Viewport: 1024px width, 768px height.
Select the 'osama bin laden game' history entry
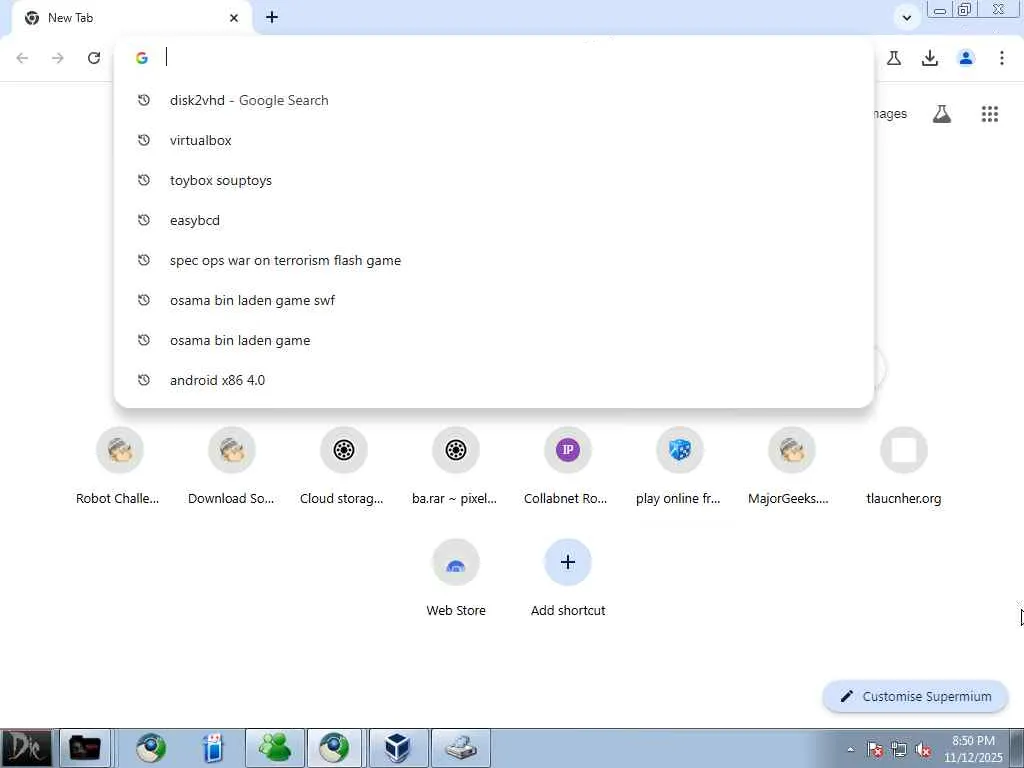pyautogui.click(x=493, y=340)
